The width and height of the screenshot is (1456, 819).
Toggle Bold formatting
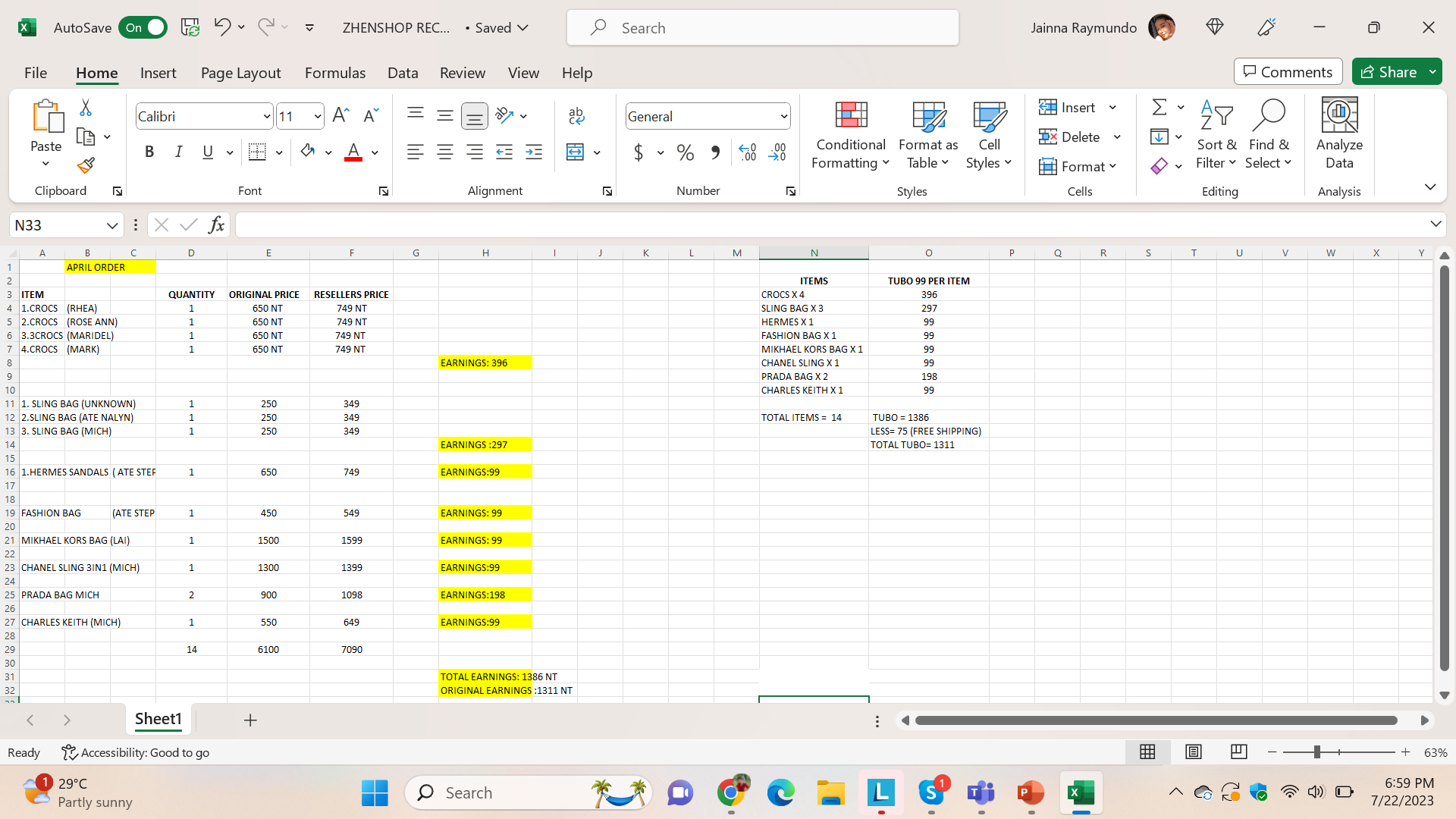pyautogui.click(x=149, y=152)
